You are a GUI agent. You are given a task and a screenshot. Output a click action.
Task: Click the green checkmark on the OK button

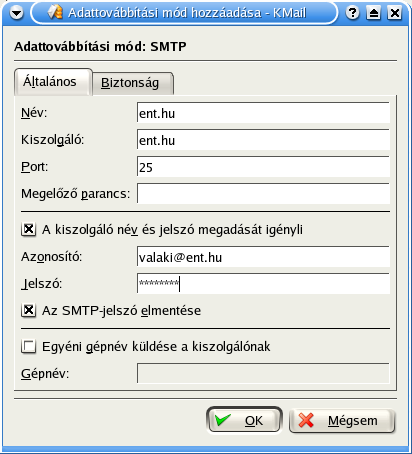pos(223,420)
